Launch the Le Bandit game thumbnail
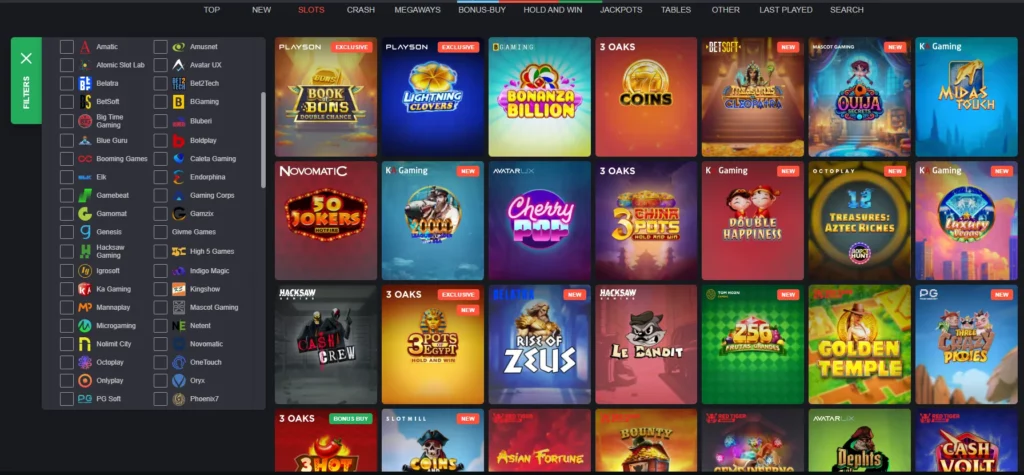 (x=646, y=344)
